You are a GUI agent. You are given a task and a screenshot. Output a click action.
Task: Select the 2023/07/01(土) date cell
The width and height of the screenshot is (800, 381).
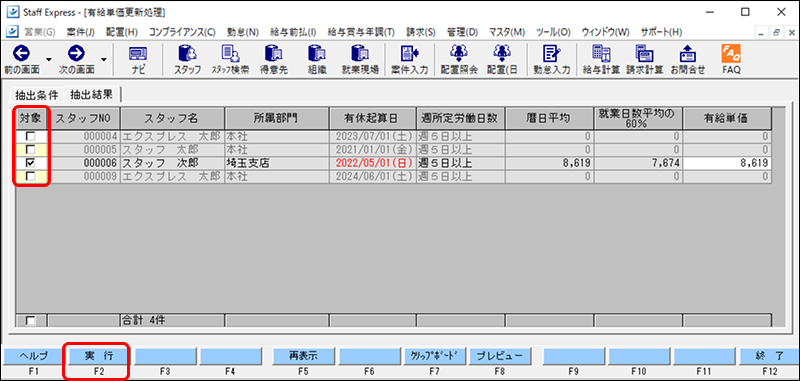pos(372,137)
